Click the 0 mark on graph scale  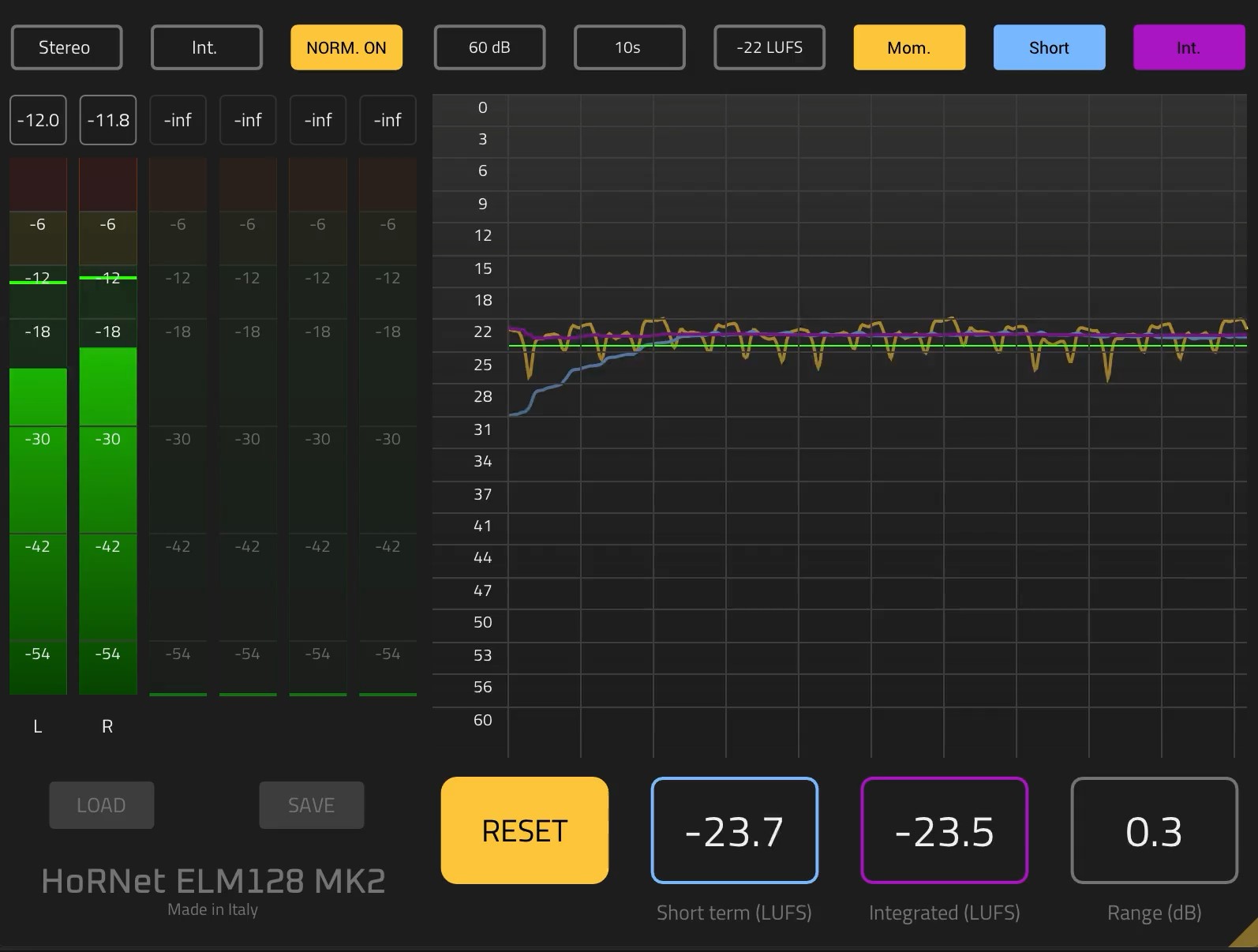pos(483,107)
